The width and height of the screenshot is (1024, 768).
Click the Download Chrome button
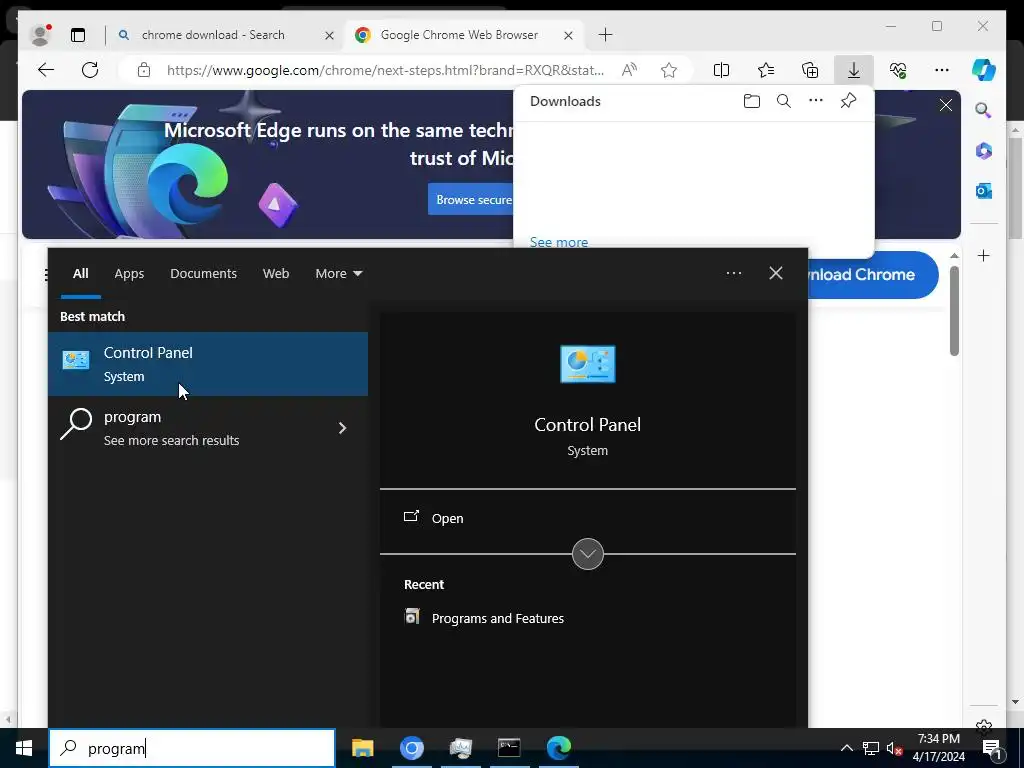click(x=871, y=275)
